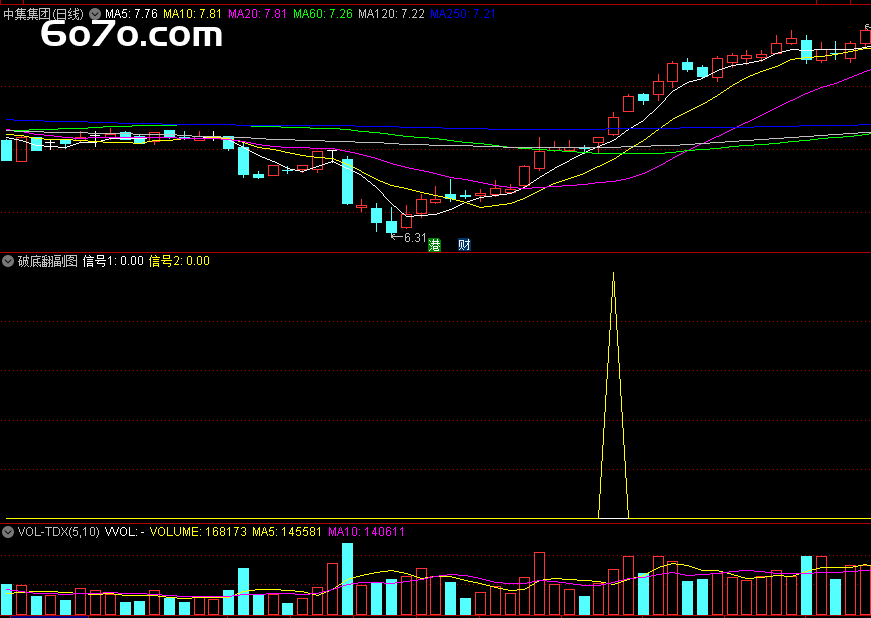This screenshot has width=871, height=618.
Task: Open the VOL-TDX indicator dropdown arrow
Action: pos(8,532)
